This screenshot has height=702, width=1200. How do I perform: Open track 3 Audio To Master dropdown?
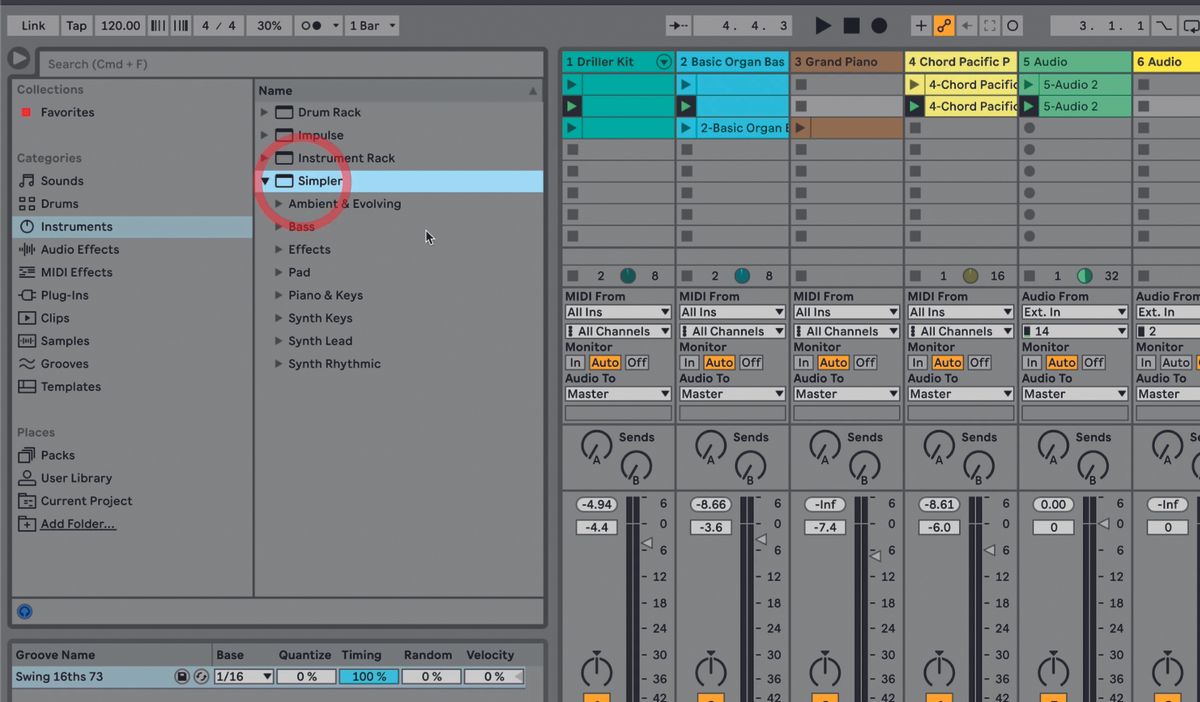[x=846, y=394]
